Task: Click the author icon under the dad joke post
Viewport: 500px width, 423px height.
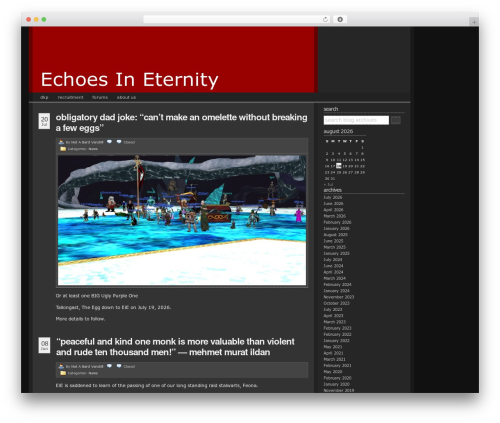Action: tap(61, 142)
